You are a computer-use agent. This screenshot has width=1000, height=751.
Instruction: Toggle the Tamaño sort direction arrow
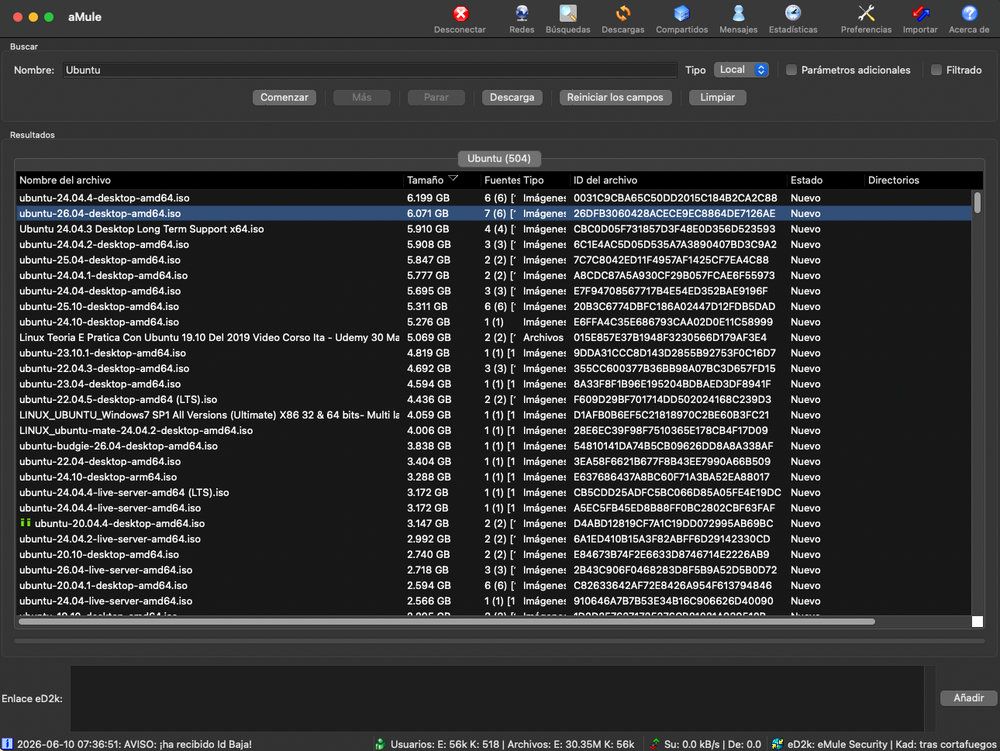pos(453,179)
